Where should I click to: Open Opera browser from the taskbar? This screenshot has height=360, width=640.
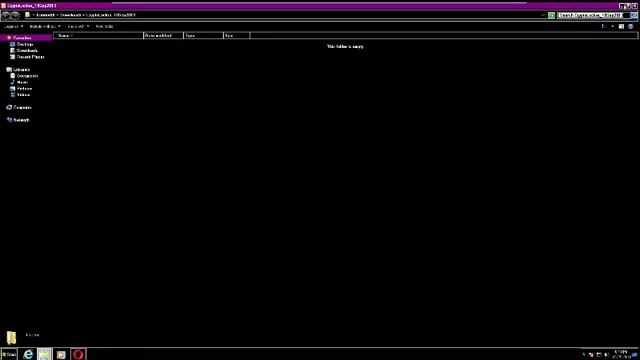pyautogui.click(x=78, y=354)
